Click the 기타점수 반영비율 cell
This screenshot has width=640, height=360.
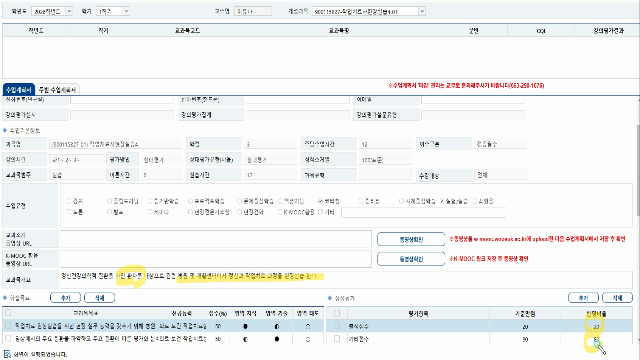pyautogui.click(x=596, y=339)
